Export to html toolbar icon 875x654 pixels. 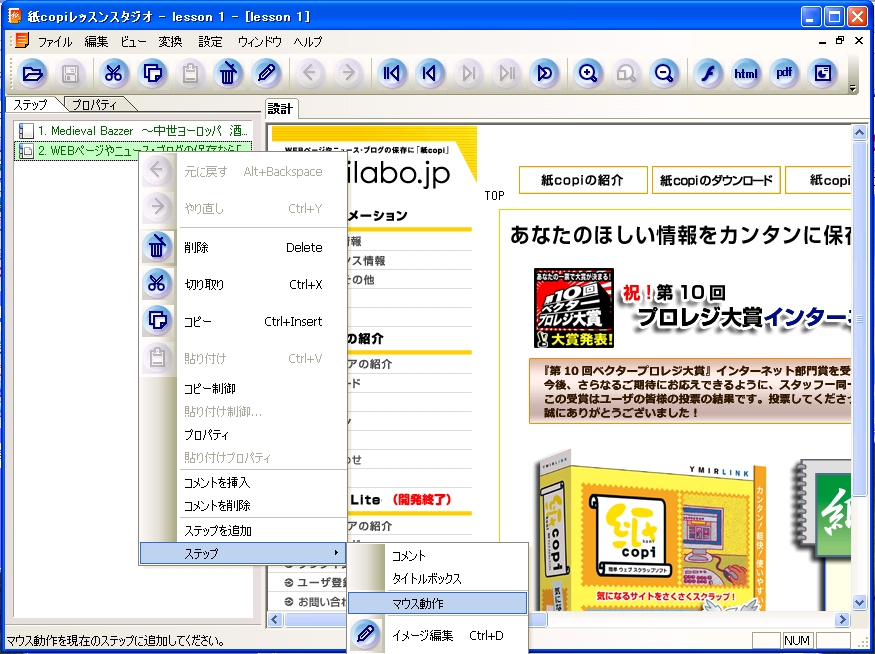click(x=746, y=73)
